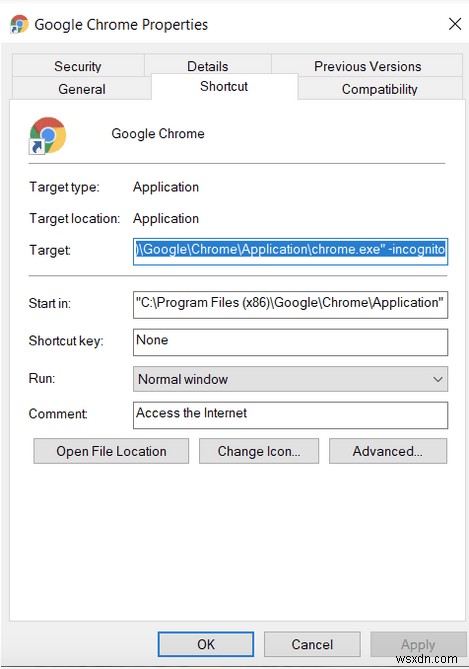The width and height of the screenshot is (469, 669).
Task: Click the 'Target:' label
Action: (x=50, y=250)
